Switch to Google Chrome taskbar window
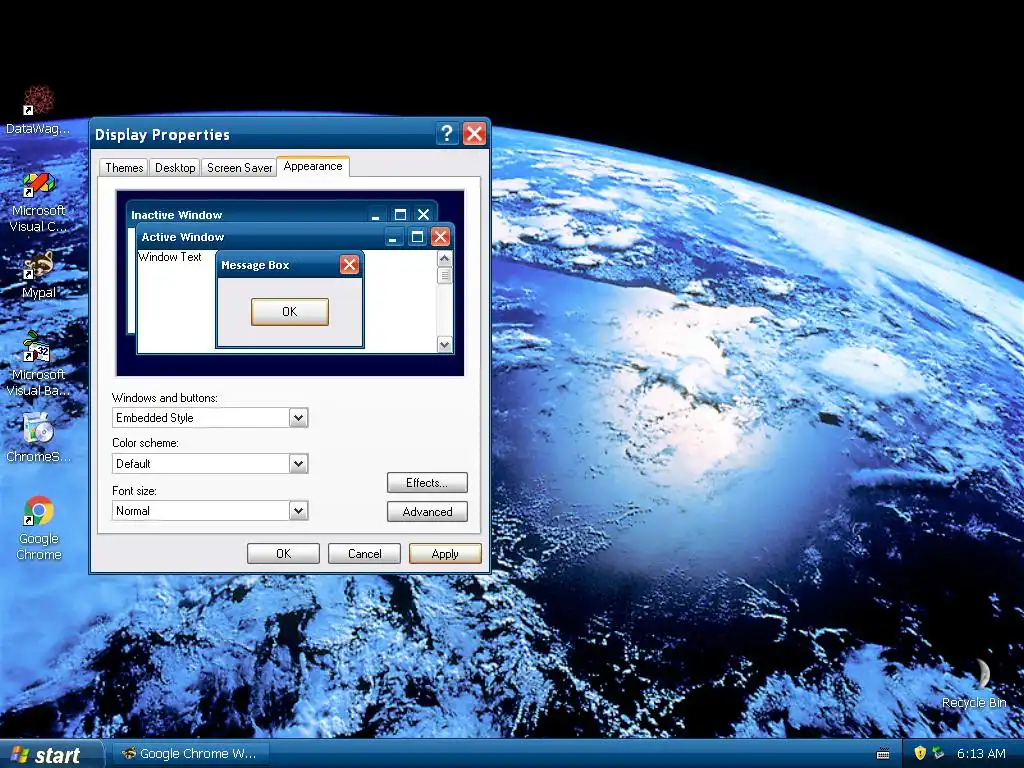The width and height of the screenshot is (1024, 768). pyautogui.click(x=189, y=754)
